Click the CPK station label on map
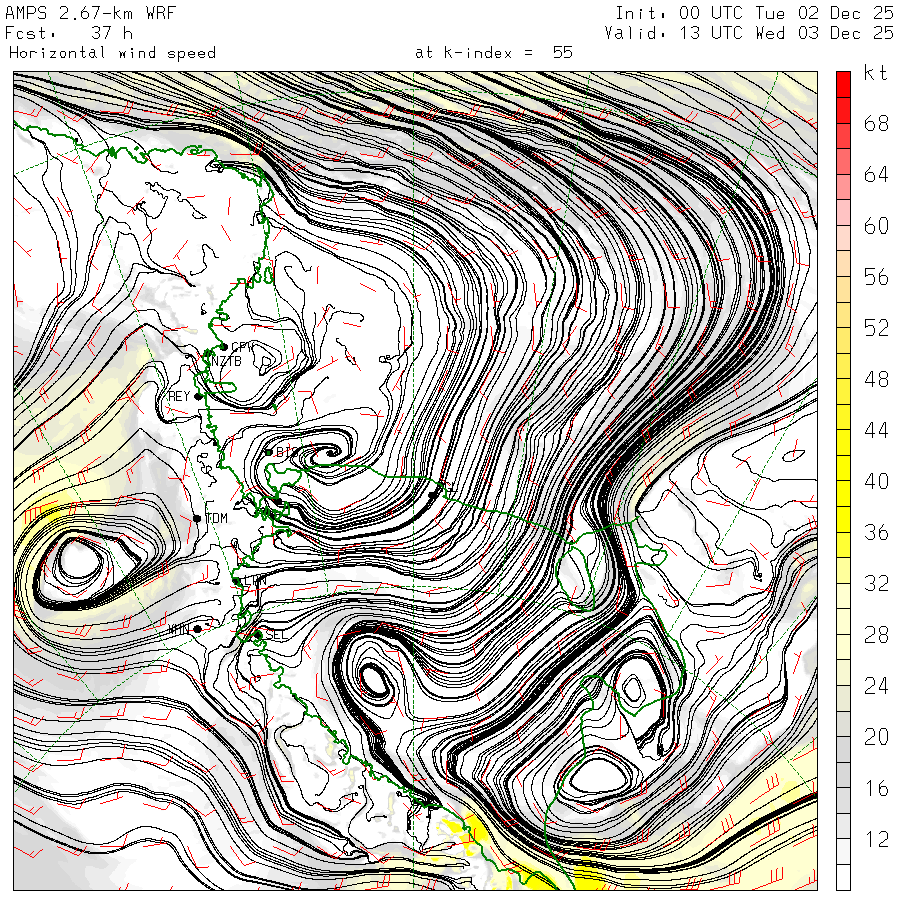900x900 pixels. pos(242,347)
